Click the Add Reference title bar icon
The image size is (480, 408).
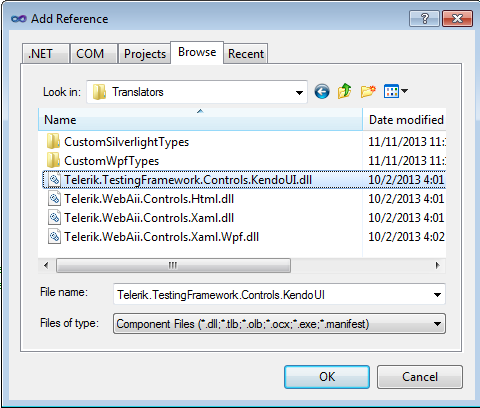(x=19, y=19)
